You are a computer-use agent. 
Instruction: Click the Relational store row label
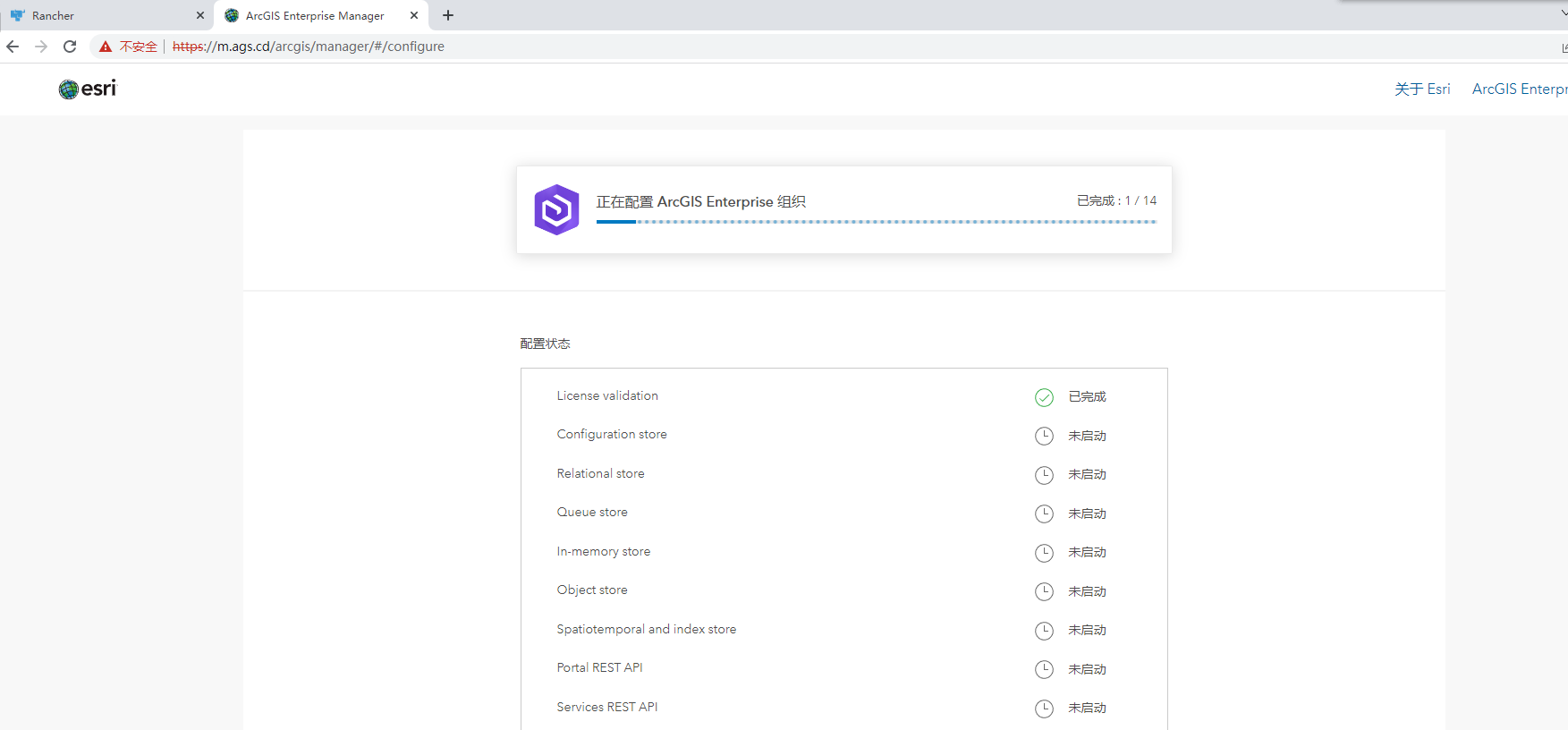tap(600, 473)
